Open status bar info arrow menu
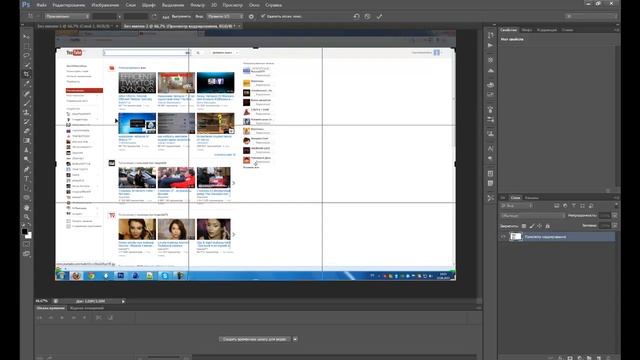The image size is (640, 360). [123, 301]
